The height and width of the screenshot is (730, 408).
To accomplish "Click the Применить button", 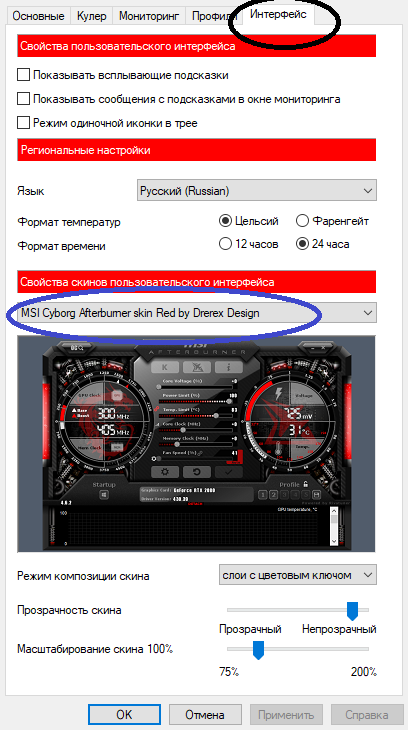I will point(286,715).
